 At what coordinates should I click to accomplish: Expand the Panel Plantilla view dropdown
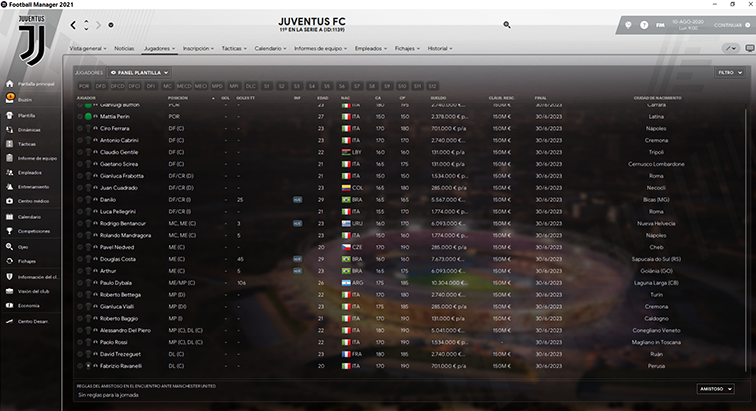(139, 72)
